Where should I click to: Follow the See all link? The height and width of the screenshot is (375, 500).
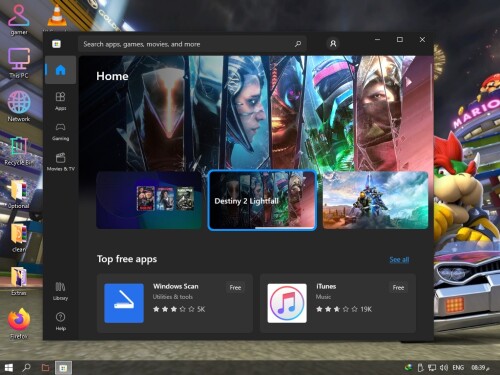(399, 259)
